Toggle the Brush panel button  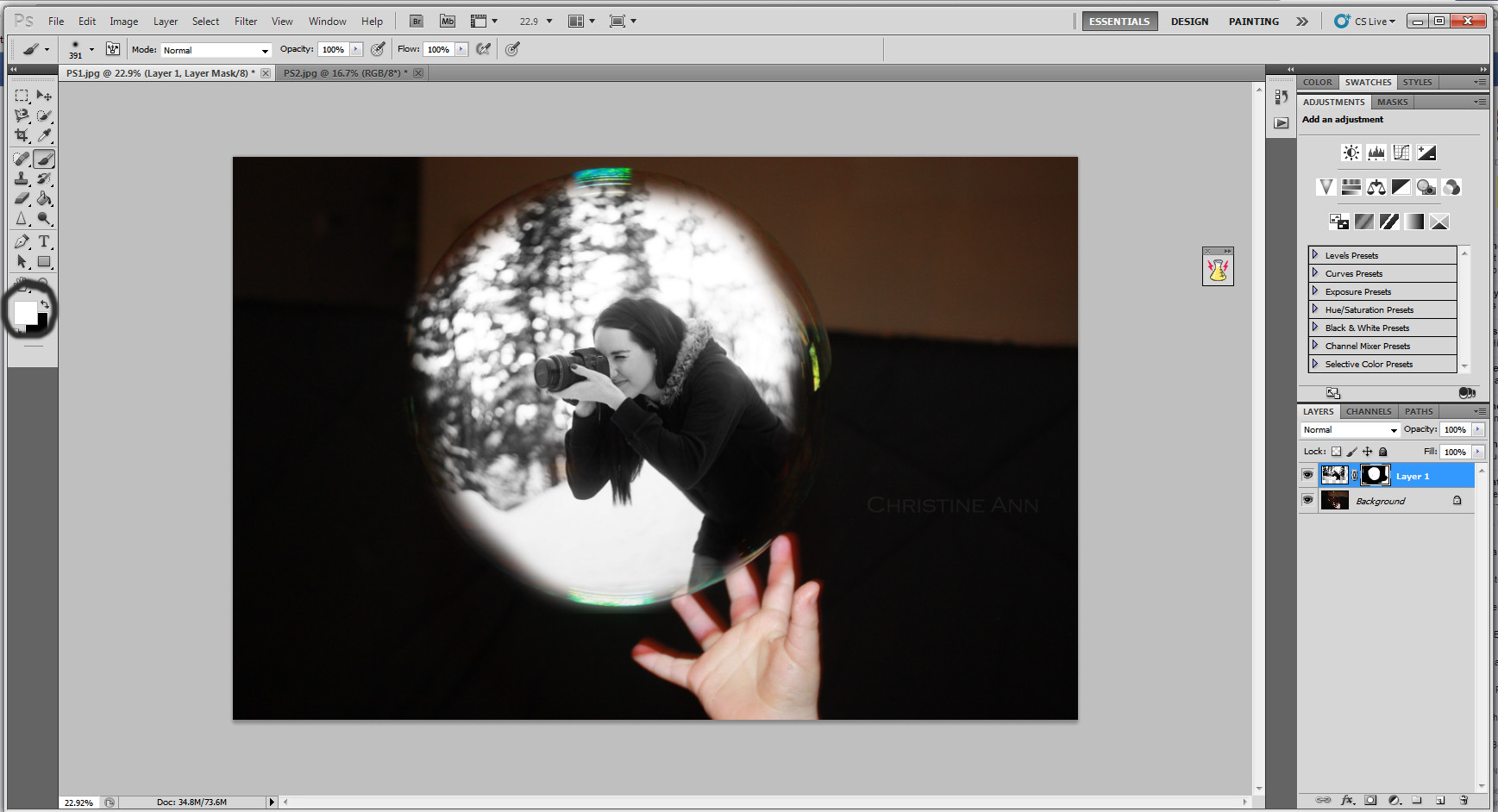113,49
